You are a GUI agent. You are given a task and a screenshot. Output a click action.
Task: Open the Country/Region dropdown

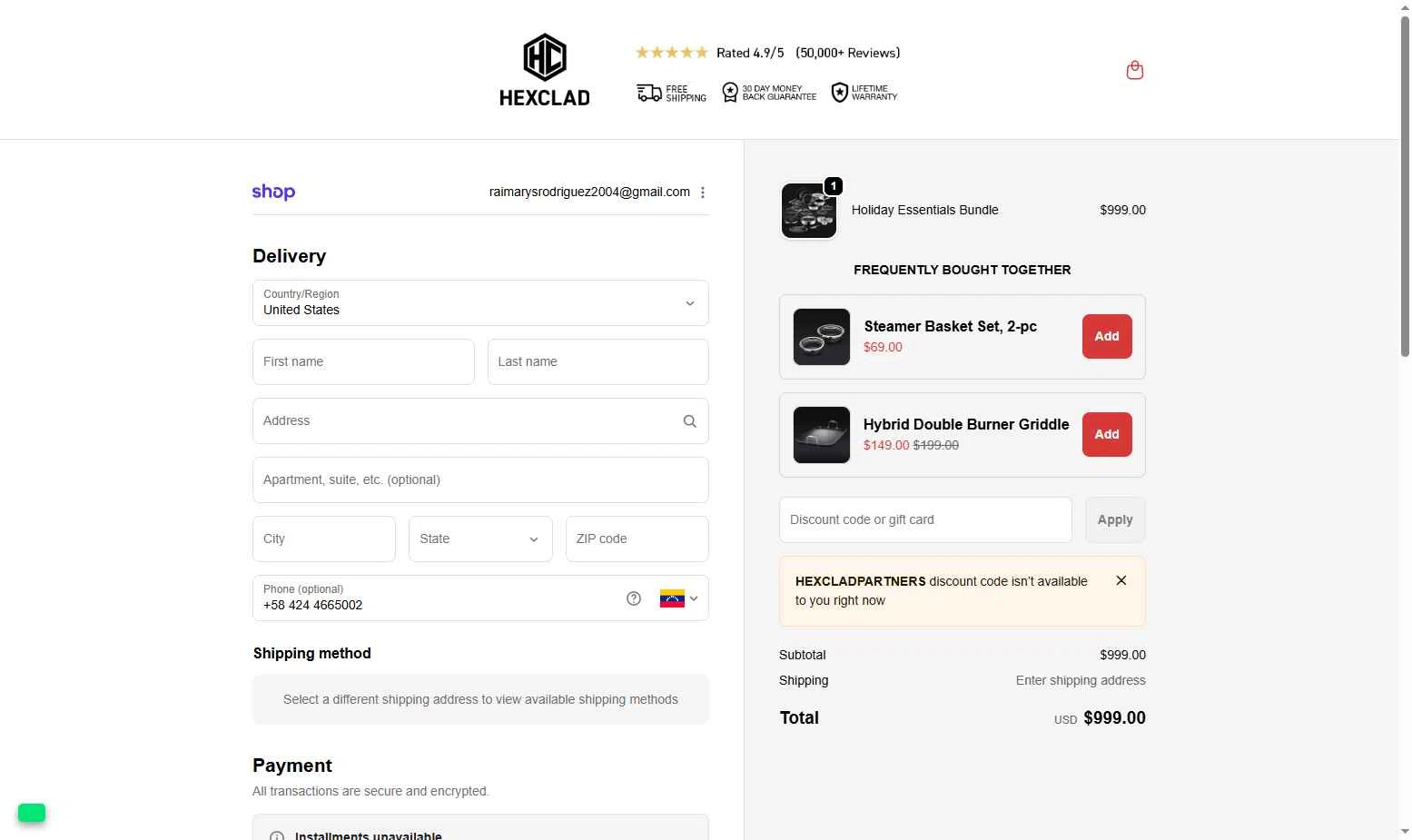pyautogui.click(x=480, y=303)
